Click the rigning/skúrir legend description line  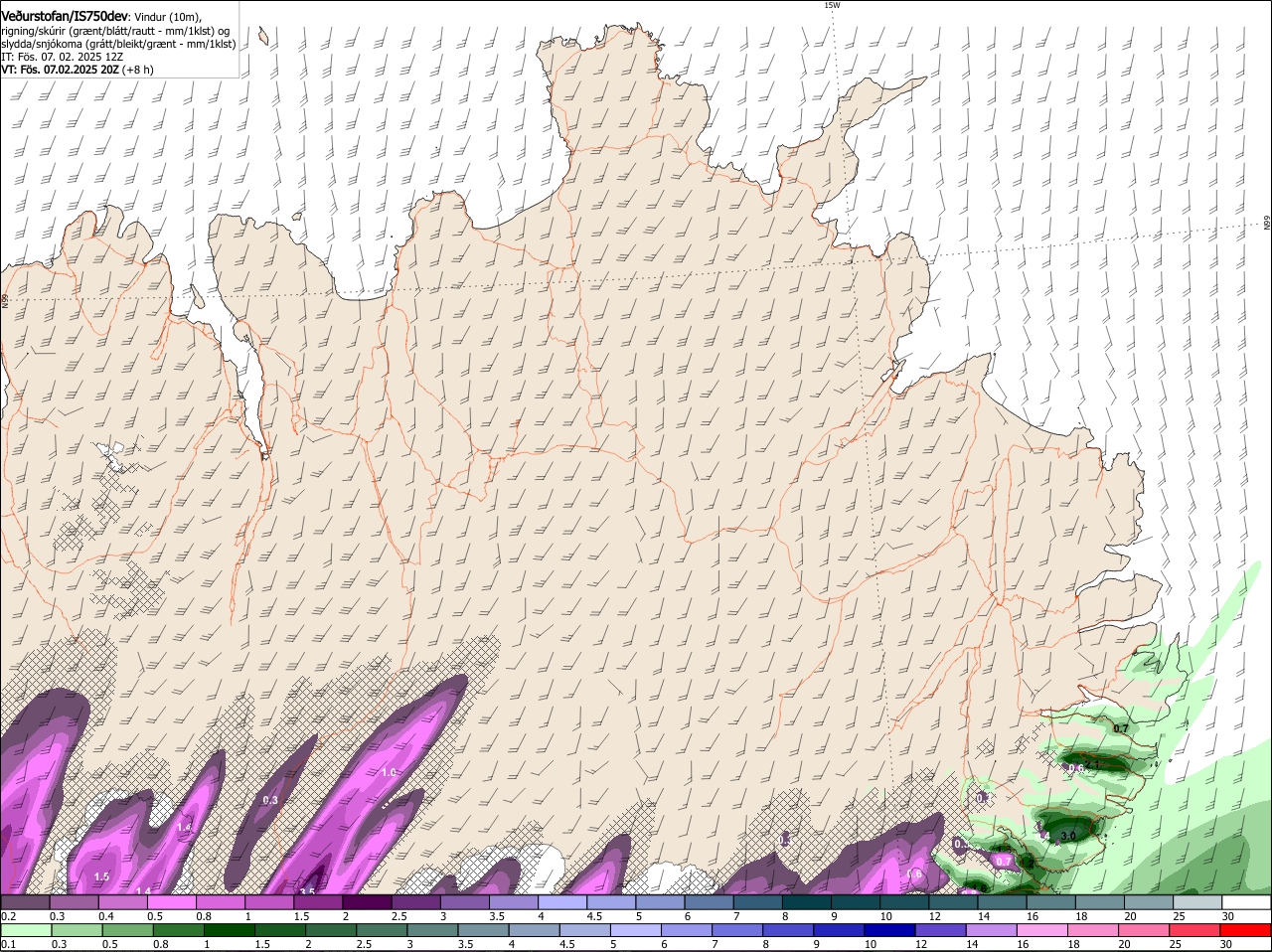(x=116, y=31)
